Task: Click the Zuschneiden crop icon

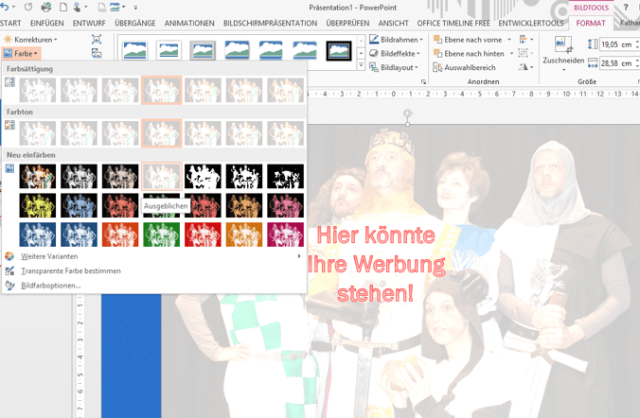Action: pos(563,45)
